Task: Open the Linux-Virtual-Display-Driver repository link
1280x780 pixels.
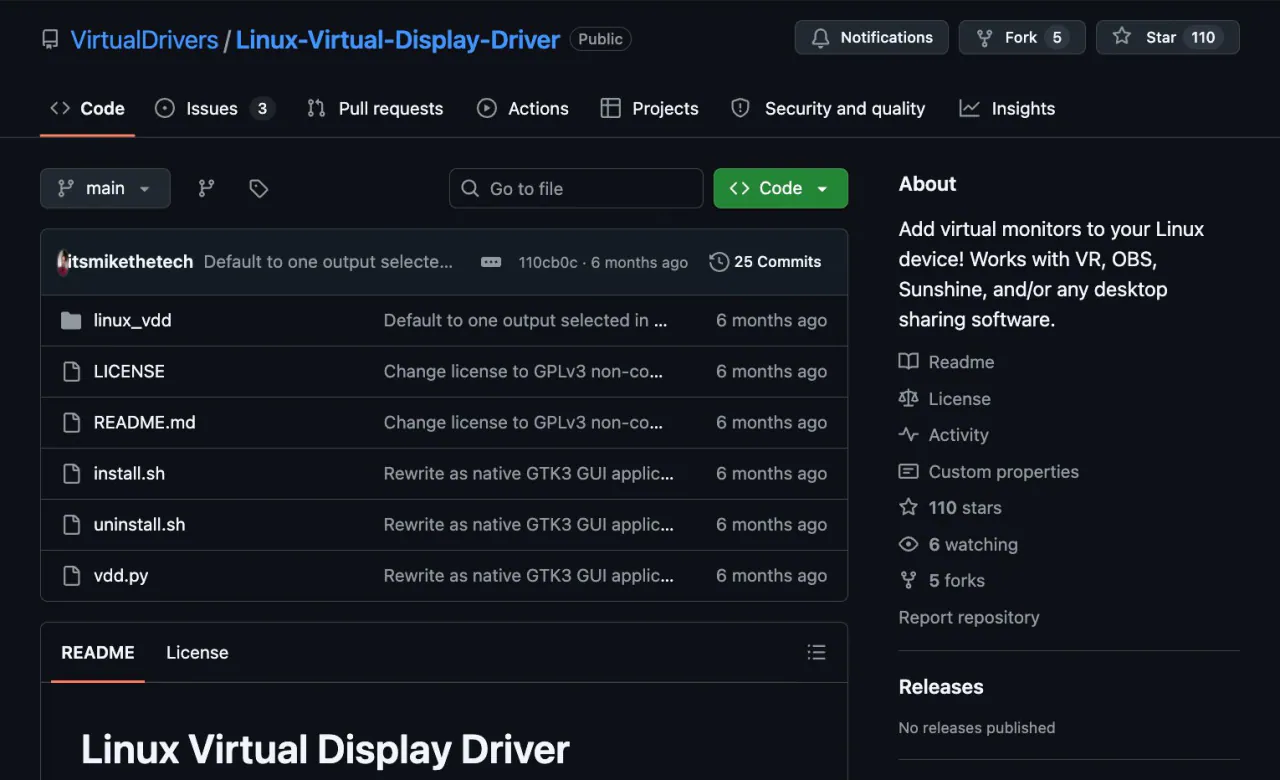Action: (398, 40)
